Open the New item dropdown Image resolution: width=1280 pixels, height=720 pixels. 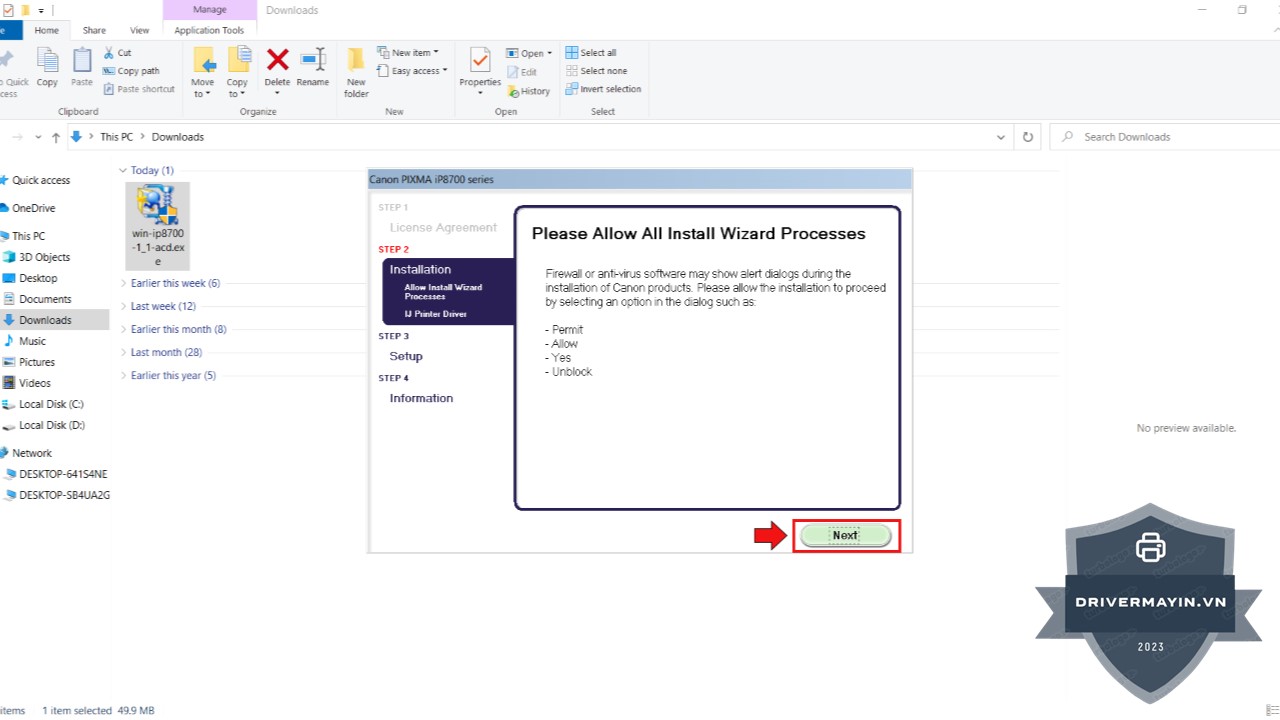point(409,53)
